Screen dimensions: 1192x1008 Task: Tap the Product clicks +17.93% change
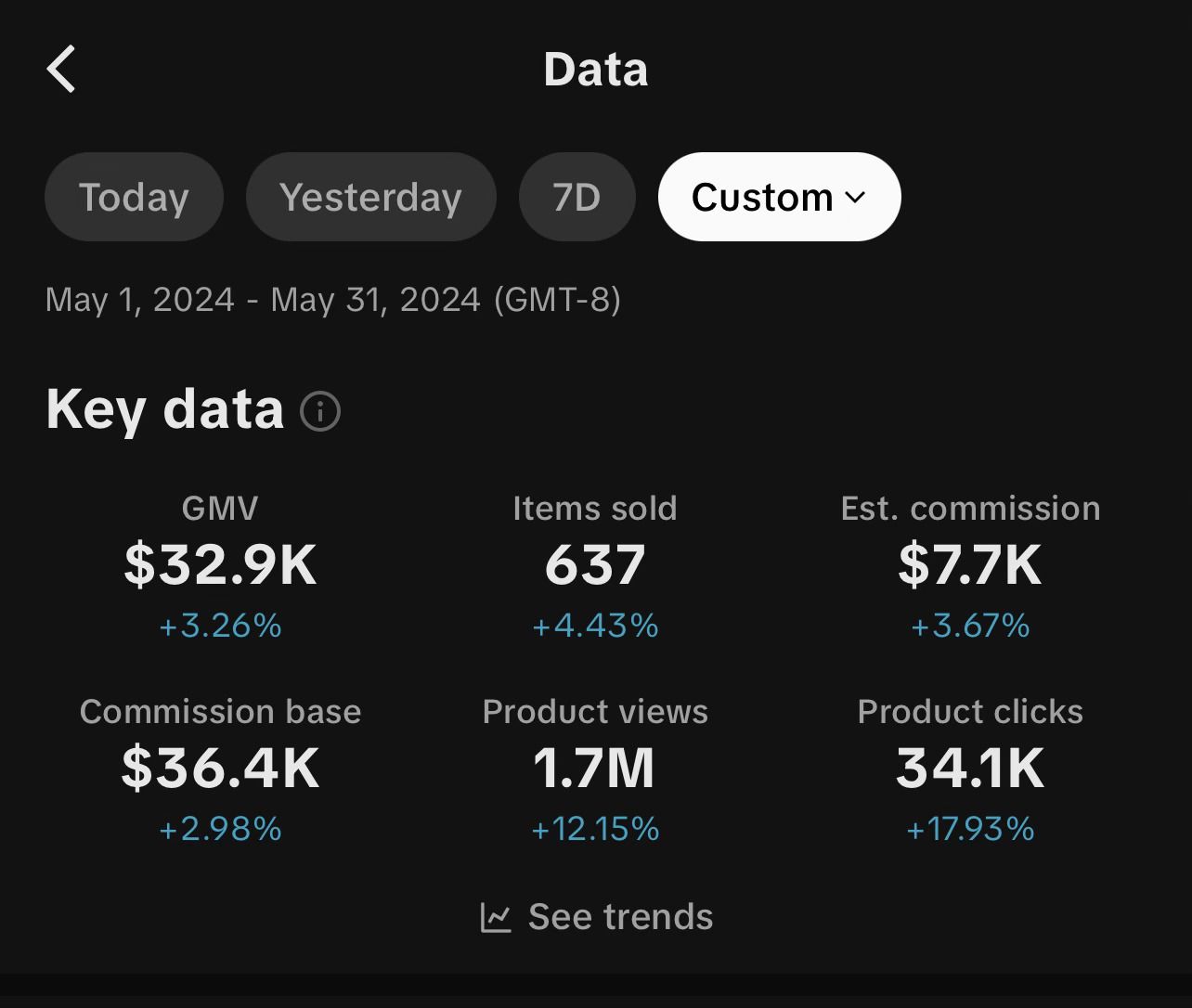click(x=970, y=829)
